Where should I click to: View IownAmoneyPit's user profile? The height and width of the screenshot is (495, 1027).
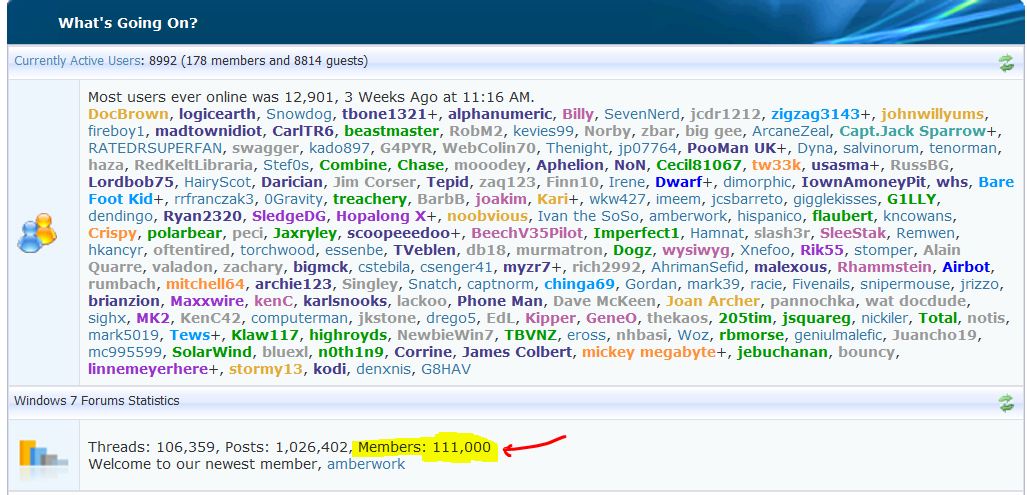pyautogui.click(x=863, y=182)
